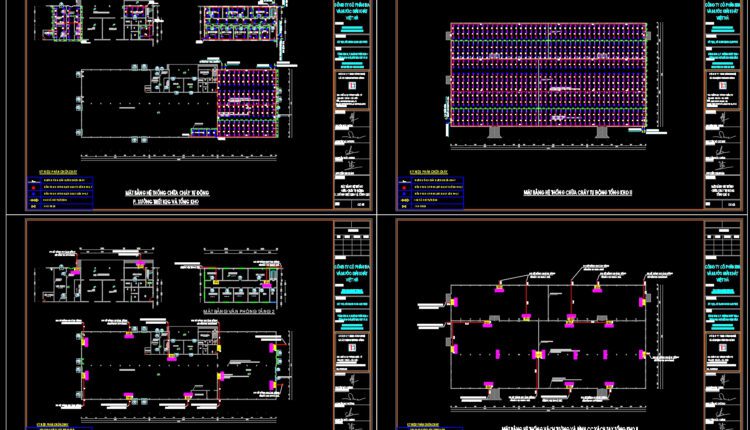Image resolution: width=750 pixels, height=430 pixels.
Task: Click title 'MẶT BẰNG HỆ THỐNG CHỮA CHÁY TỰ ĐỘNG' top-left sheet
Action: [167, 193]
